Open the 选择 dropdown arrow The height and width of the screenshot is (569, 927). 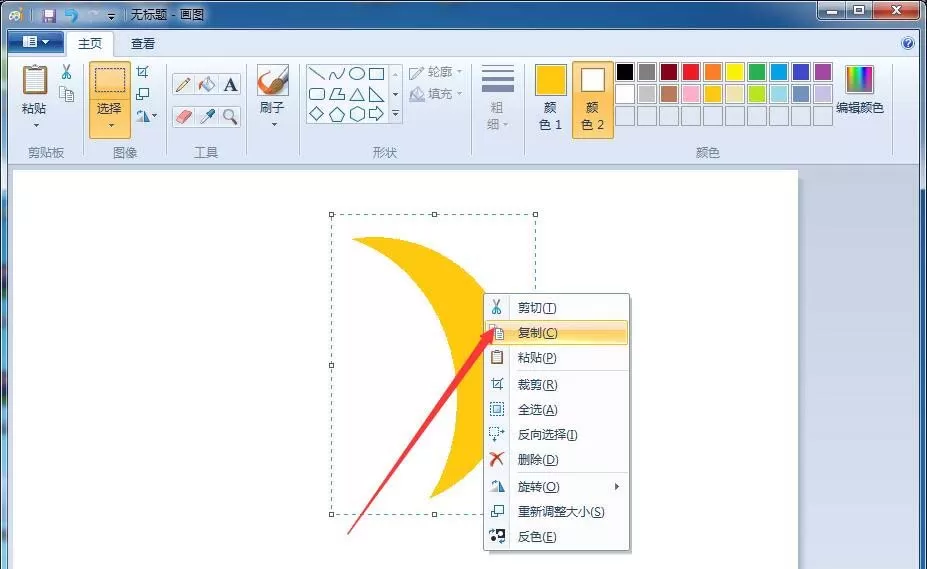click(111, 125)
